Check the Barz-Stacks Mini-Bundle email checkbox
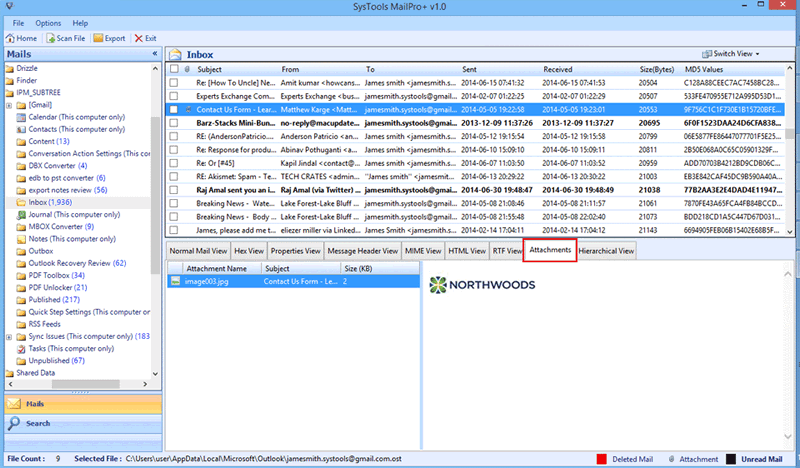This screenshot has width=800, height=468. [x=174, y=123]
